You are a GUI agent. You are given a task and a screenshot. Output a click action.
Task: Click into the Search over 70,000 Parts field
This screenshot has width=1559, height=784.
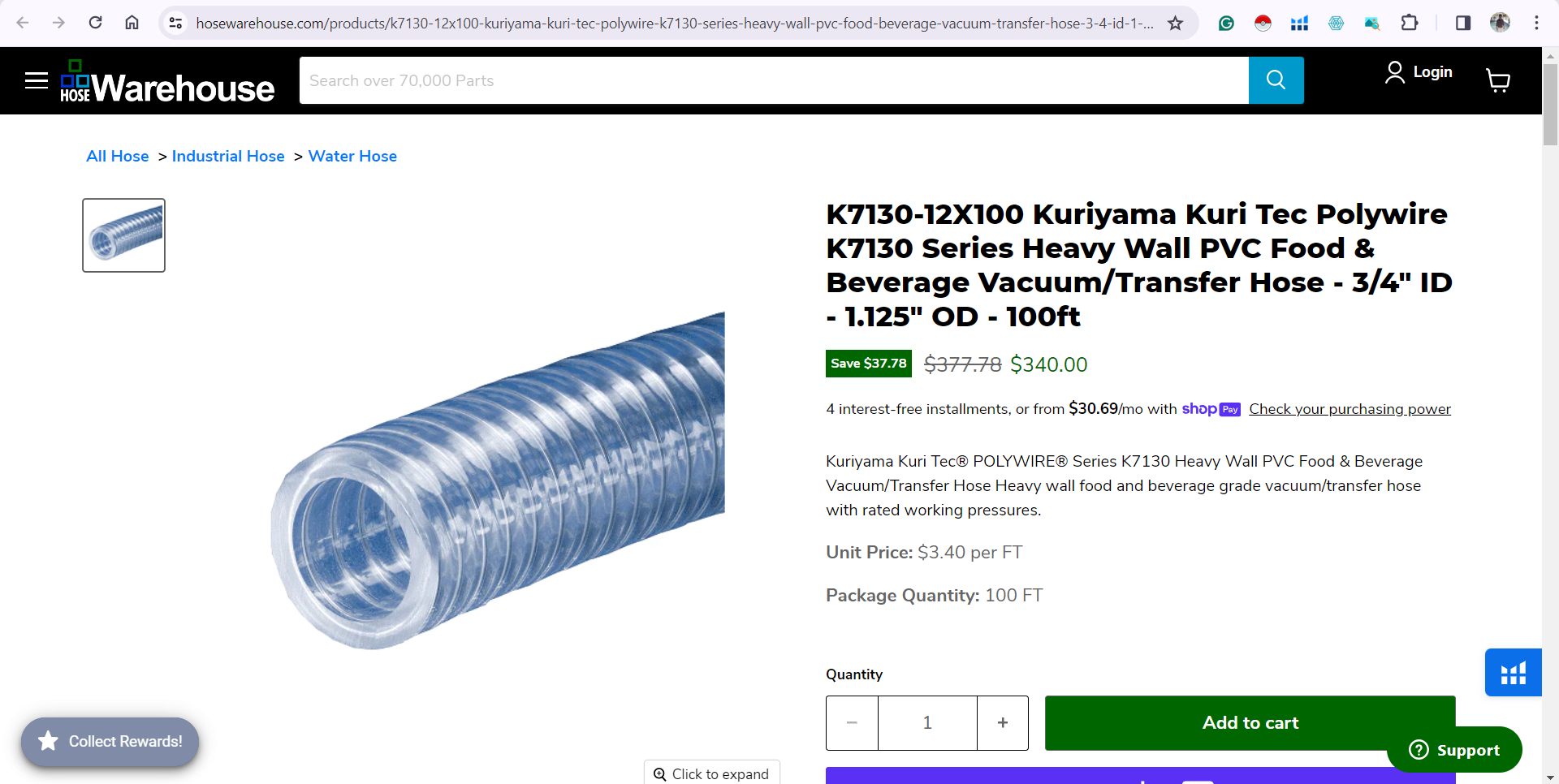(x=774, y=80)
